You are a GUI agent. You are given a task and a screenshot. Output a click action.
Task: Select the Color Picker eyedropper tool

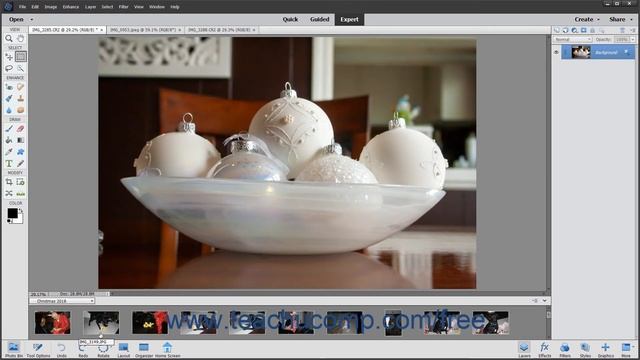click(x=9, y=152)
